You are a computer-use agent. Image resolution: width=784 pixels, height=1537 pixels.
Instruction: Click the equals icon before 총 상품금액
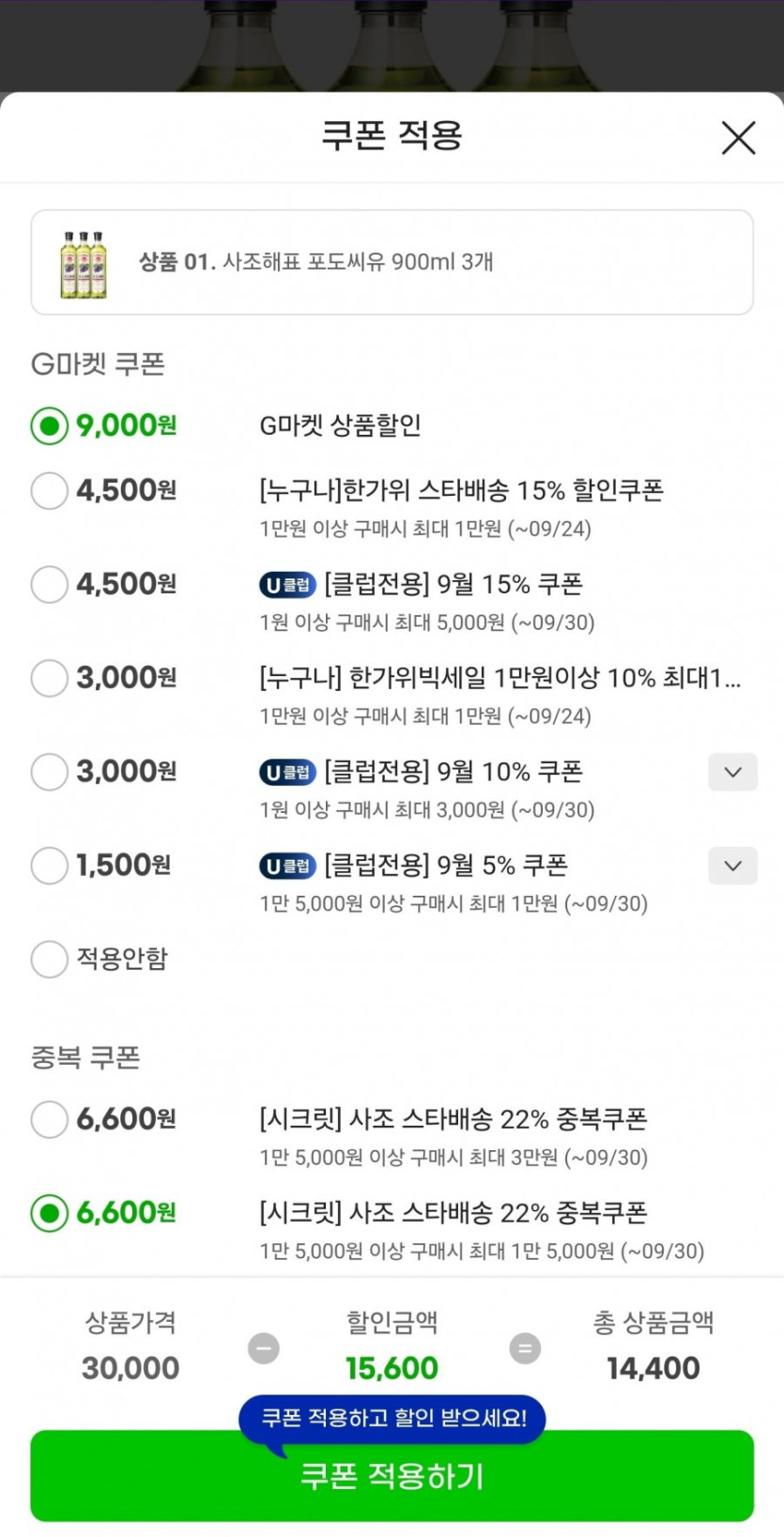coord(525,1348)
